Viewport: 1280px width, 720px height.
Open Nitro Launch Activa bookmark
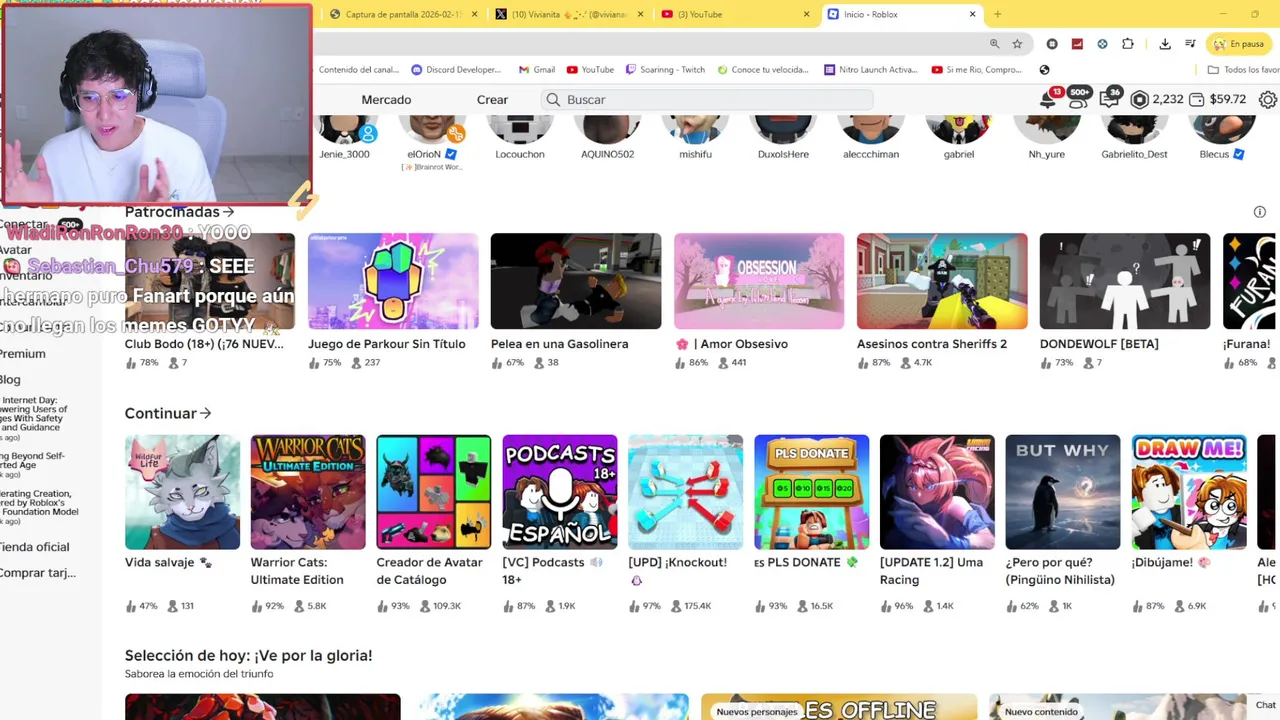[x=870, y=70]
